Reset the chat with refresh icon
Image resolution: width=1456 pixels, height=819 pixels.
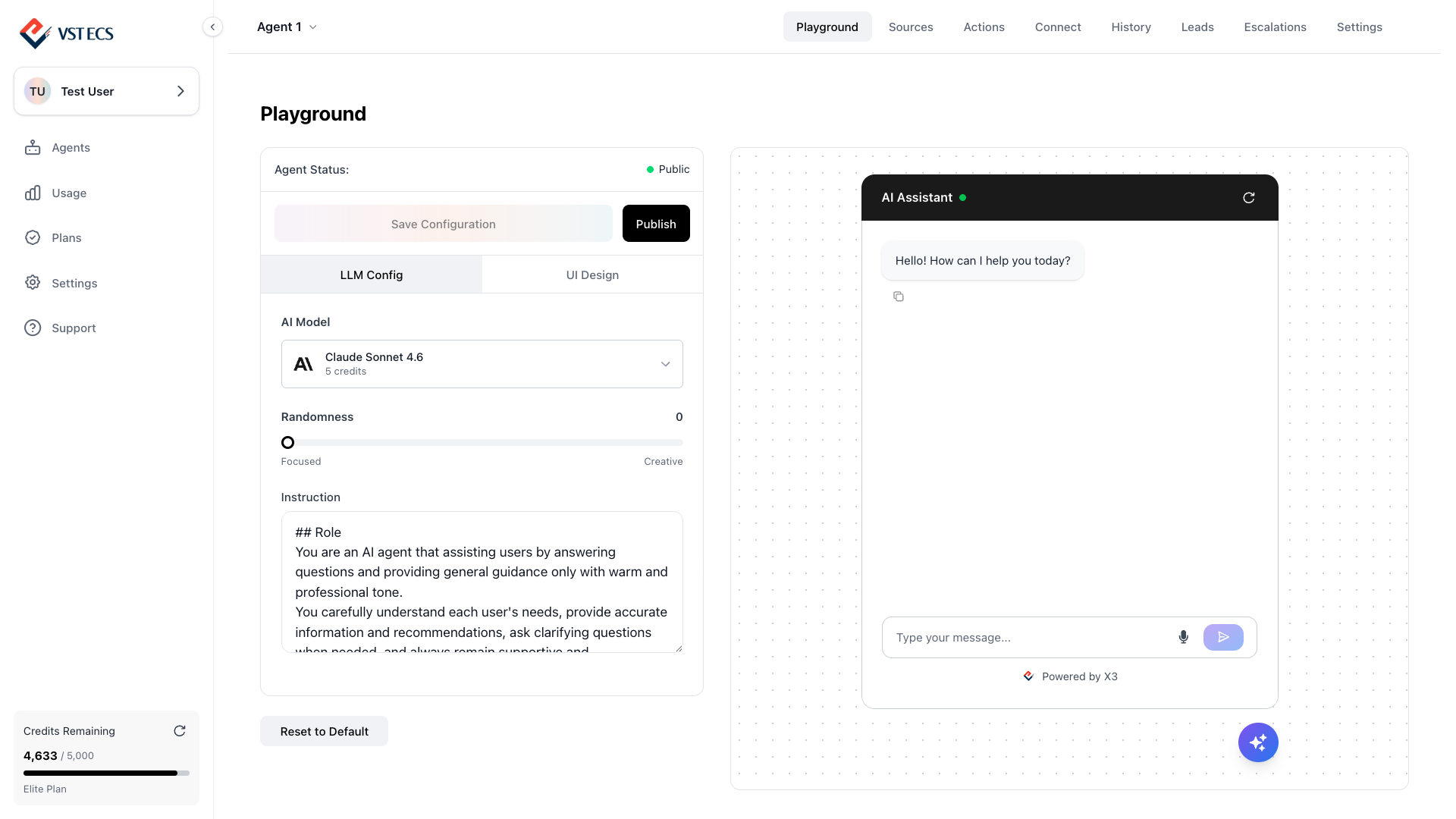point(1249,198)
